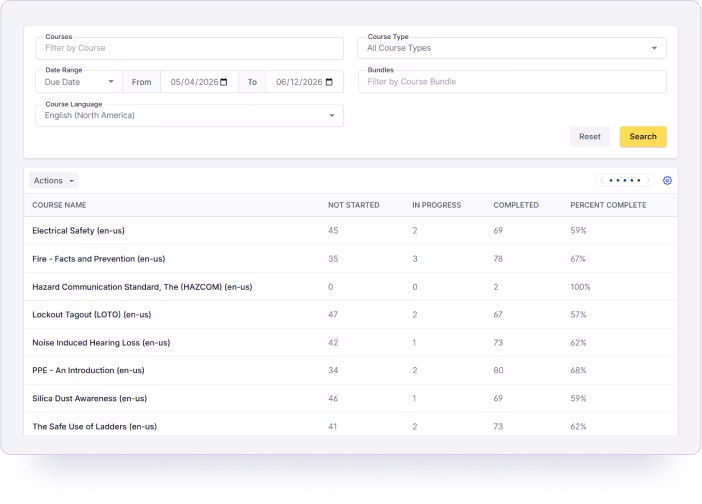Select the Electrical Safety (en-us) course row
702x504 pixels.
pyautogui.click(x=351, y=231)
